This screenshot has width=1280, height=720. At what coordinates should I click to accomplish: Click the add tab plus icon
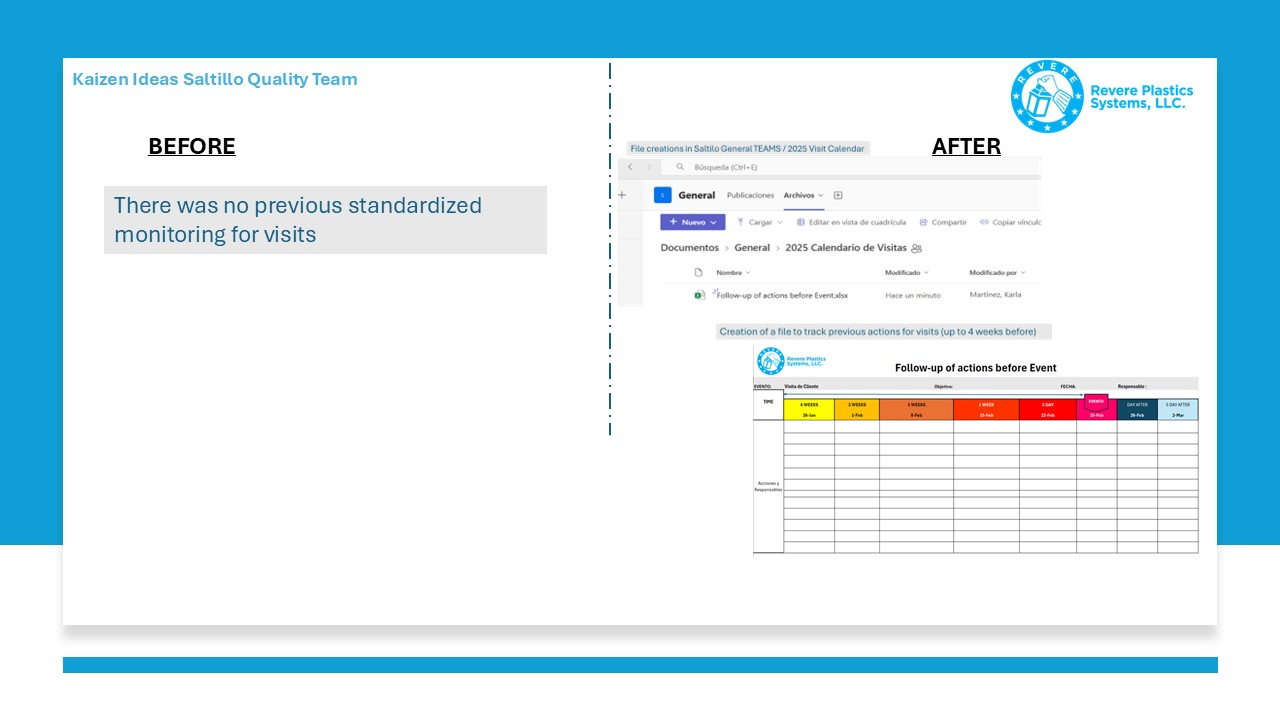coord(838,195)
